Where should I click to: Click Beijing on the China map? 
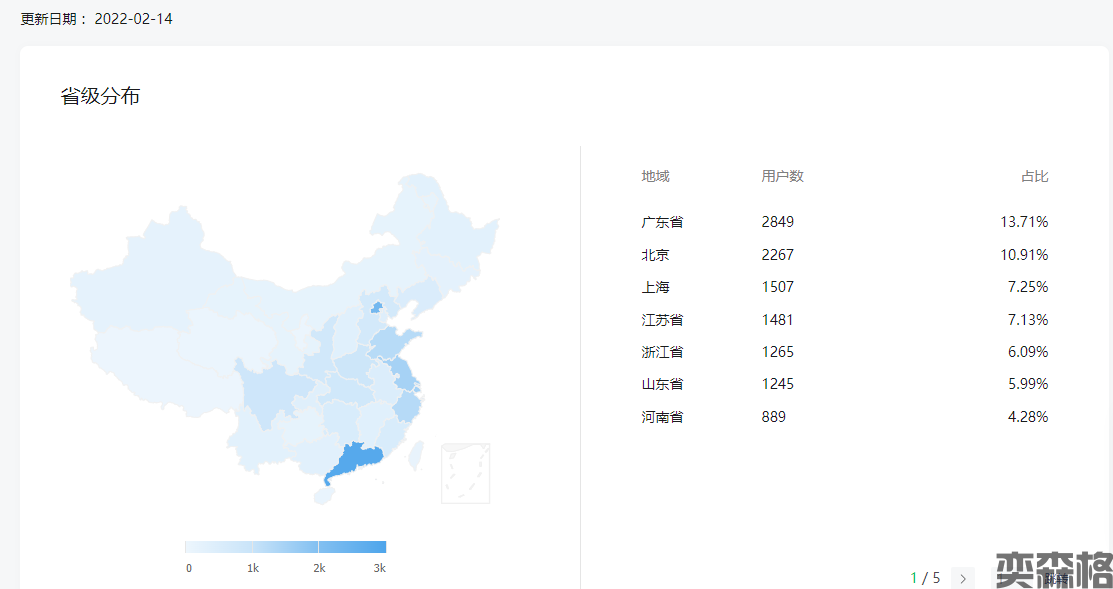(377, 308)
